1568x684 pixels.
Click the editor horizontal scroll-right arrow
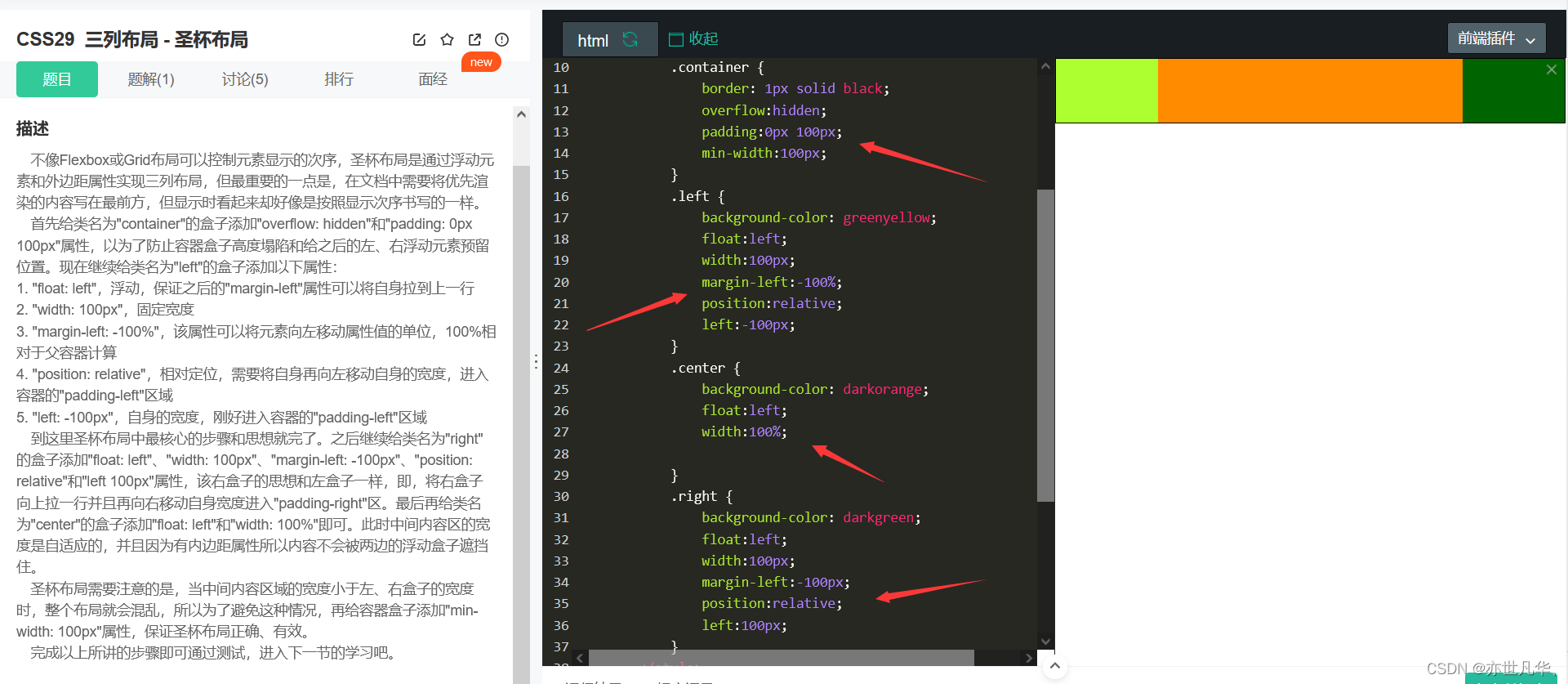tap(1029, 658)
